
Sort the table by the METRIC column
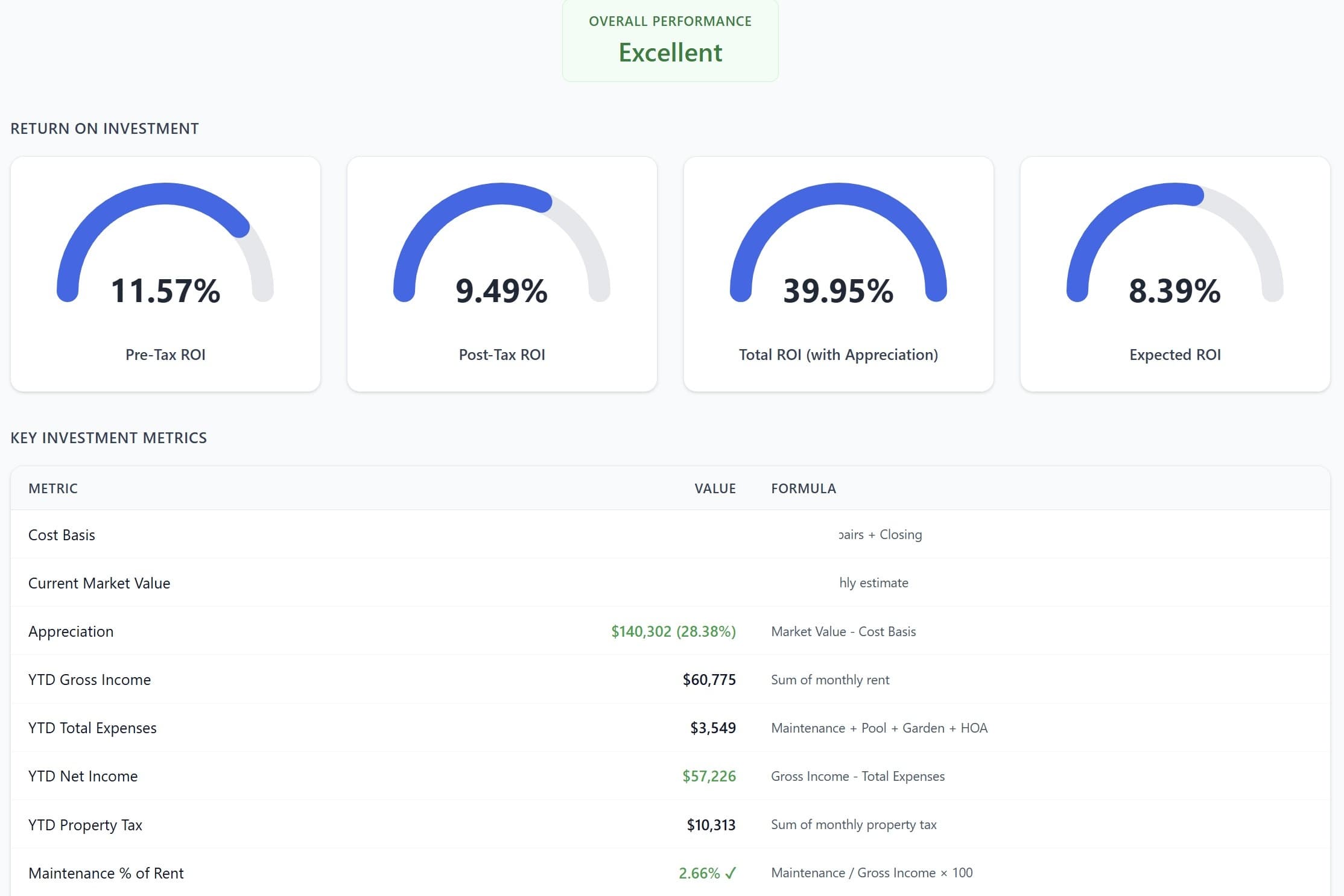pos(53,488)
